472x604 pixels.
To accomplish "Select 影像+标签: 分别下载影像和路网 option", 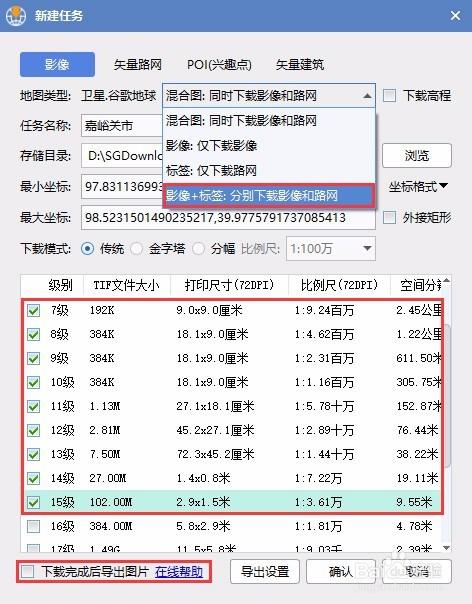I will tap(269, 196).
